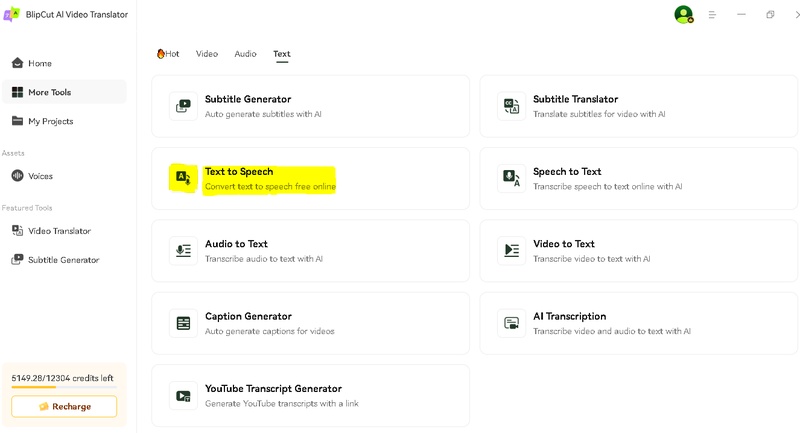Click the Subtitle Translator card icon

point(511,106)
